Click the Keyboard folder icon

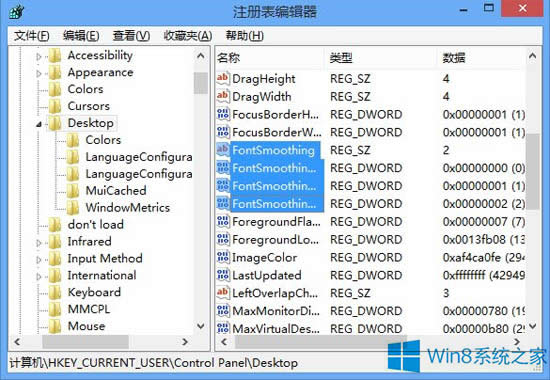pyautogui.click(x=55, y=292)
